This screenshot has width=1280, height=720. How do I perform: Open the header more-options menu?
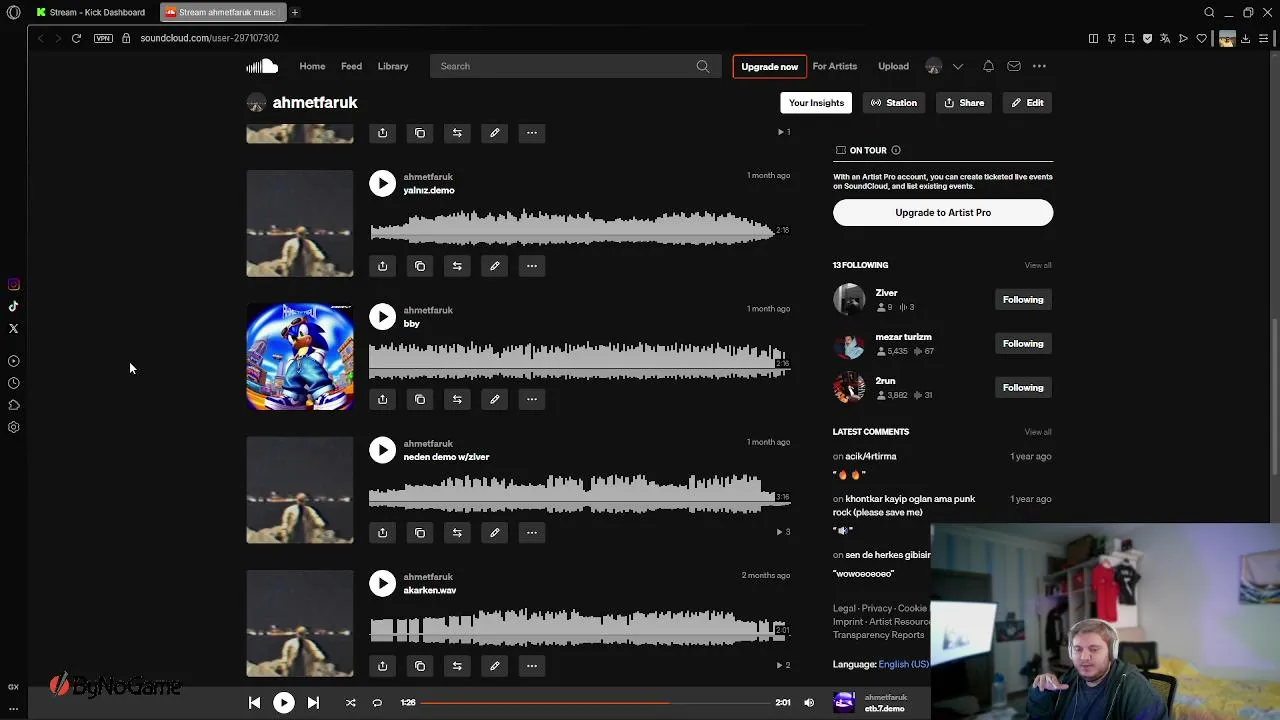1039,66
